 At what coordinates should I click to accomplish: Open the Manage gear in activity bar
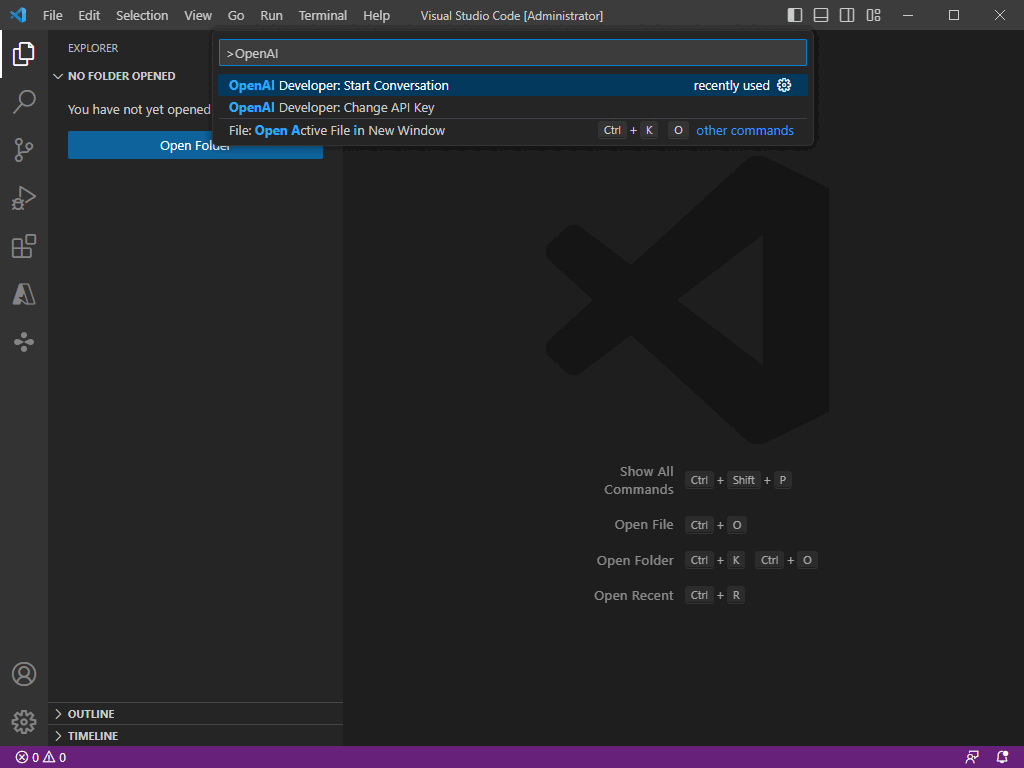coord(24,722)
